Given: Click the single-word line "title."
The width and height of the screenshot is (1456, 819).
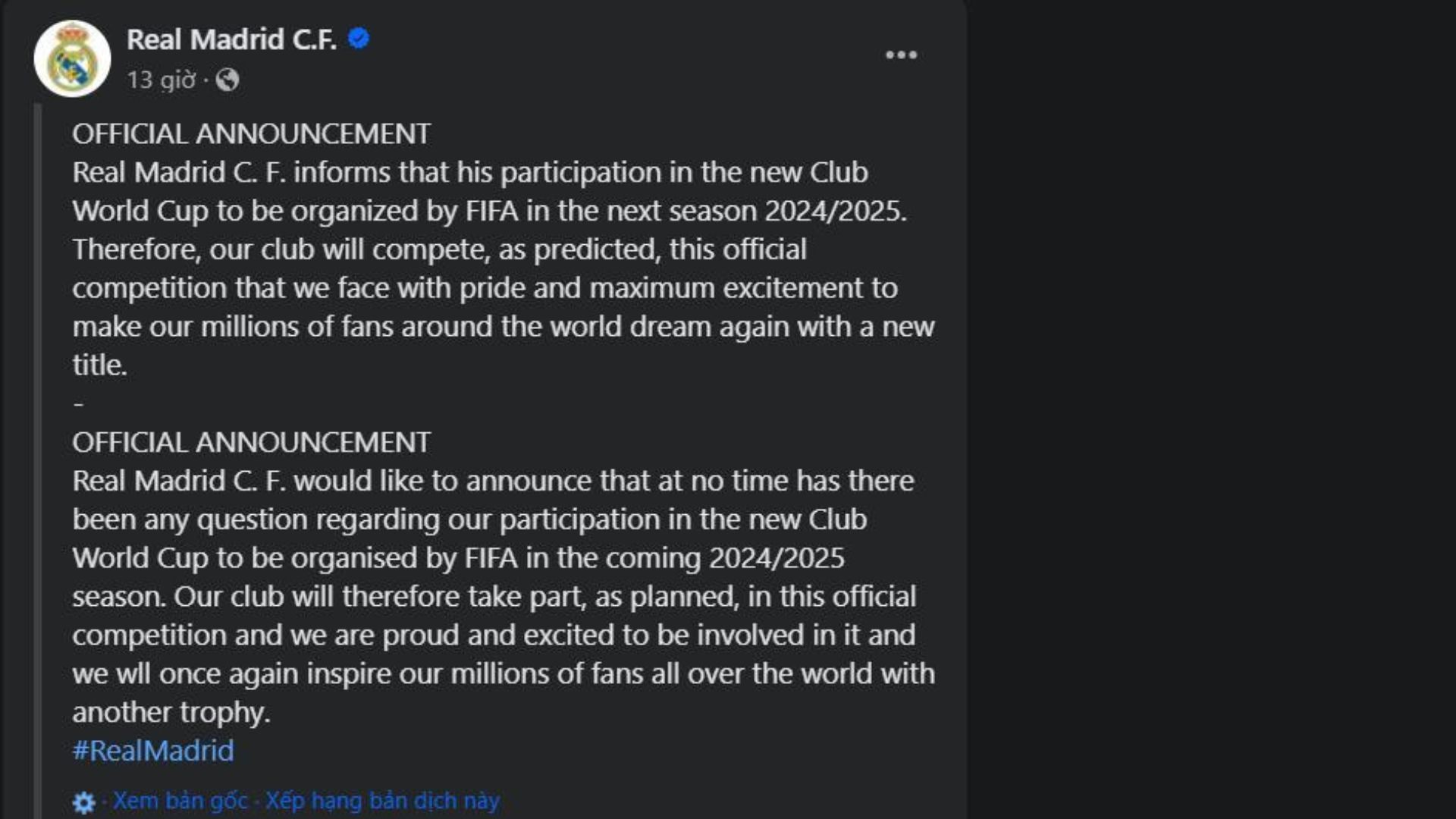Looking at the screenshot, I should (99, 366).
